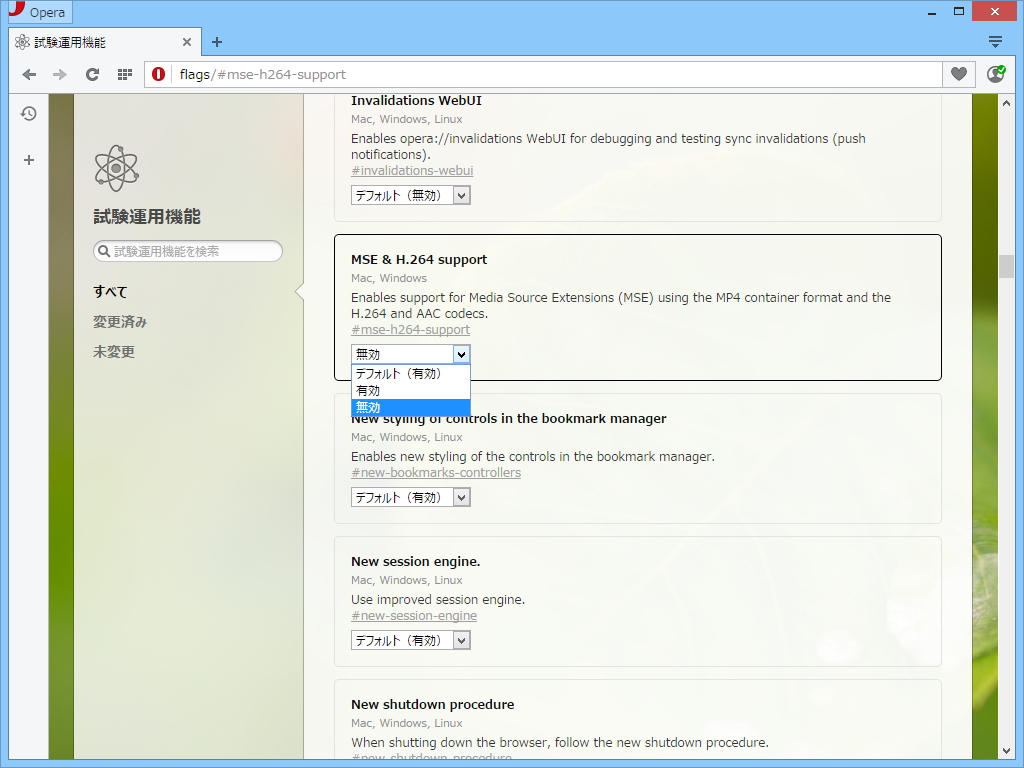Click the 試験運用機能を検索 search field

point(188,251)
